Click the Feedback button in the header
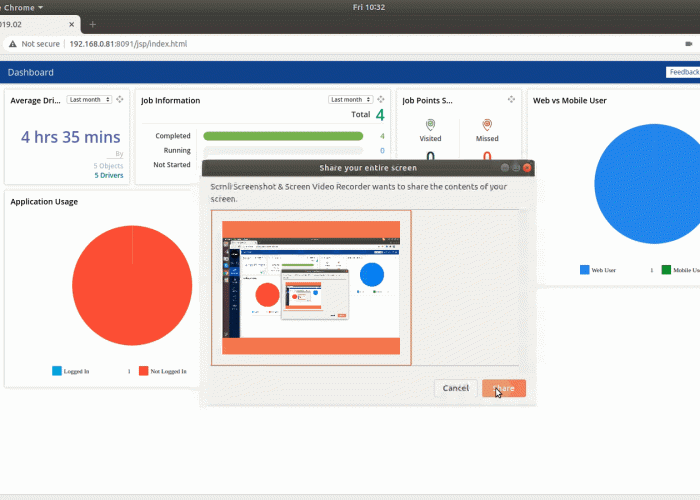The width and height of the screenshot is (700, 500). click(x=683, y=72)
